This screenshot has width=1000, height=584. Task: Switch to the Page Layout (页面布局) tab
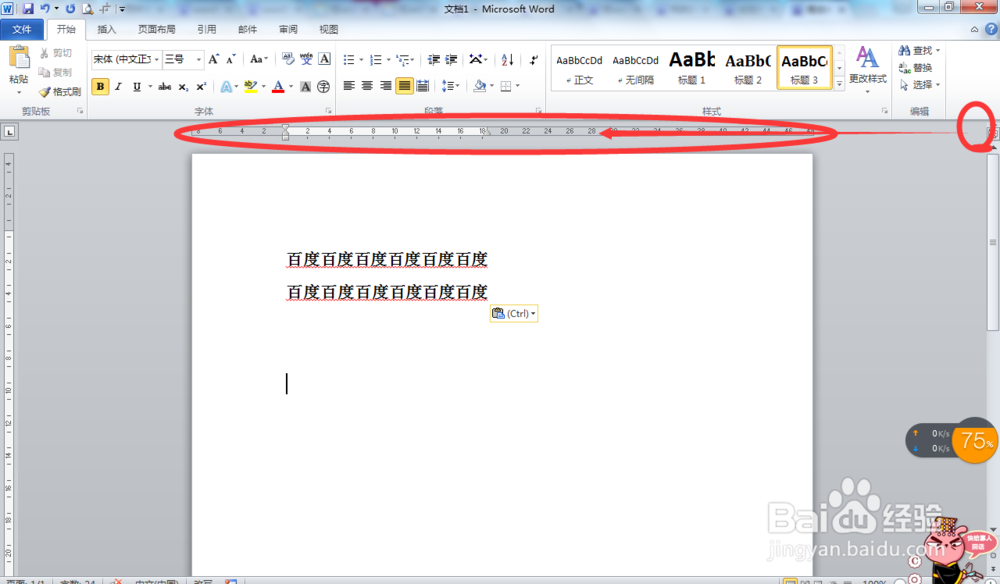(157, 29)
